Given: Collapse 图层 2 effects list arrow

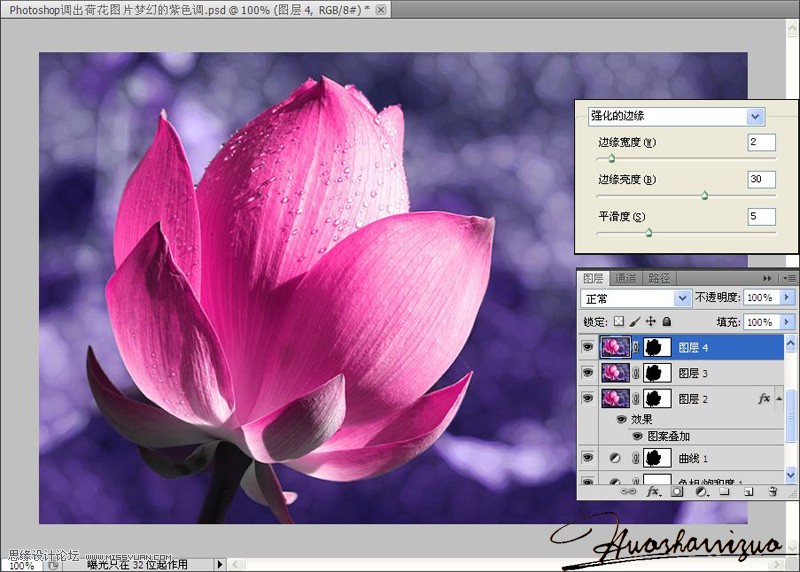Looking at the screenshot, I should 779,398.
